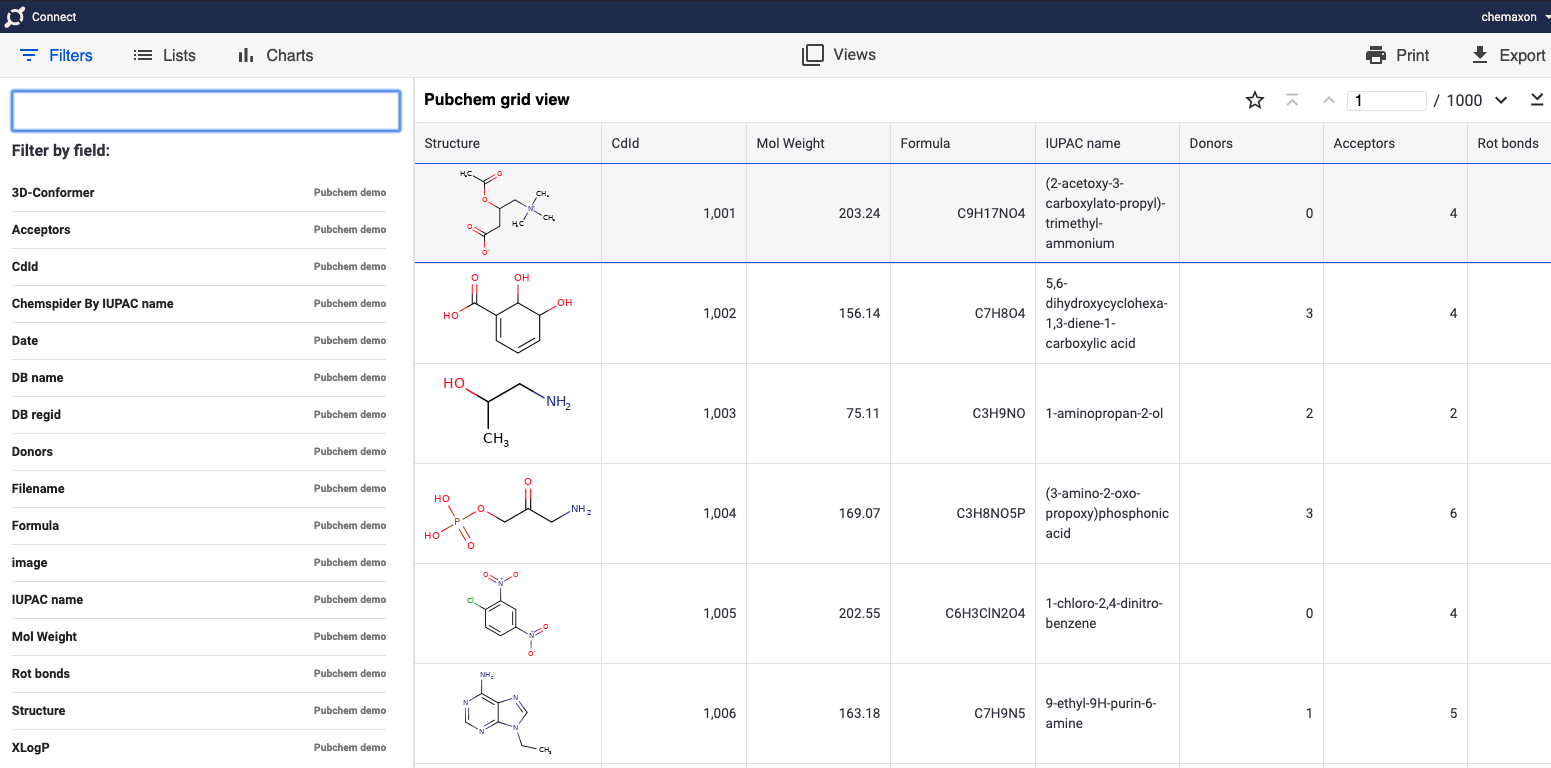The width and height of the screenshot is (1551, 768).
Task: Select the Acceptors filter field
Action: pos(199,230)
